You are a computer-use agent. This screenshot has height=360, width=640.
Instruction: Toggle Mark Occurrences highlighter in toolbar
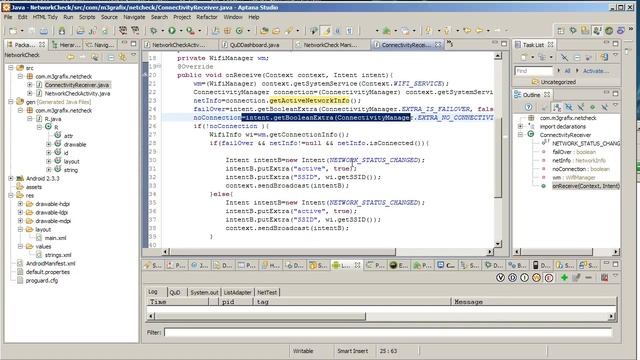326,31
